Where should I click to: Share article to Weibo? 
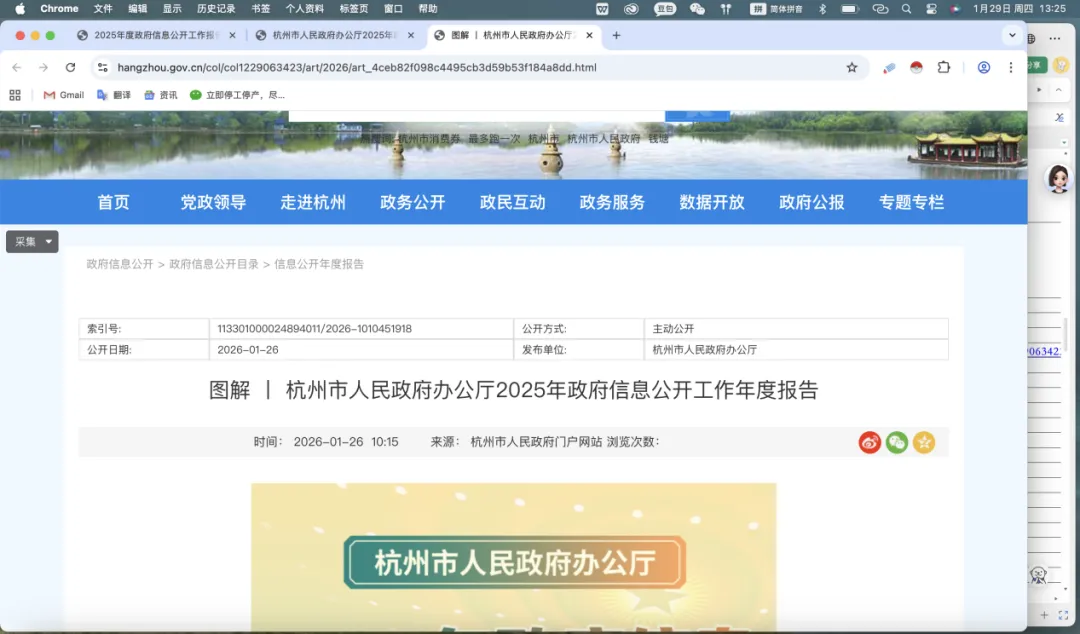870,442
